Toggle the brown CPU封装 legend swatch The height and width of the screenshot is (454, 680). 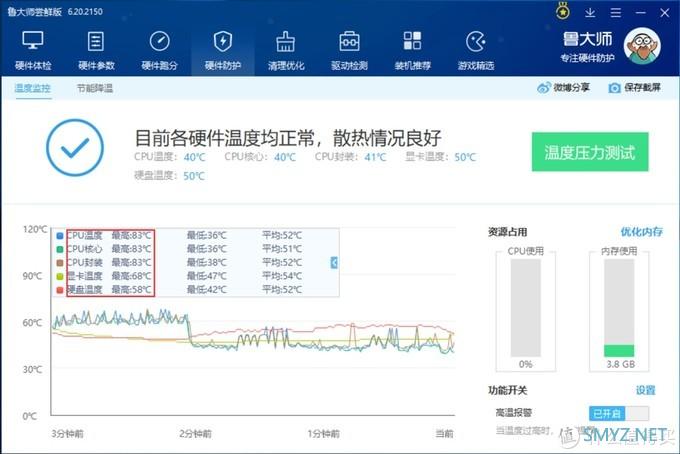pyautogui.click(x=60, y=263)
